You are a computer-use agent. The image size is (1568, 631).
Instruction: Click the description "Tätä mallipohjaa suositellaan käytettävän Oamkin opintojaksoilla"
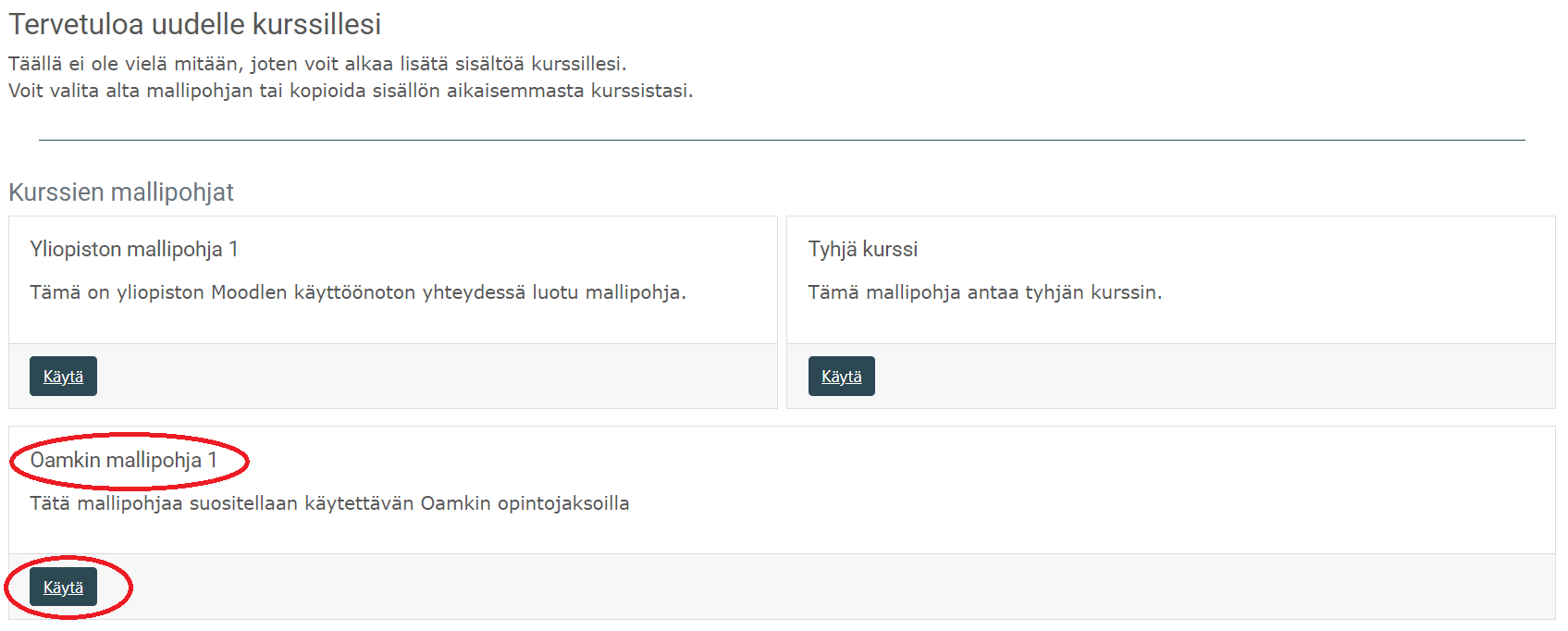pos(329,503)
